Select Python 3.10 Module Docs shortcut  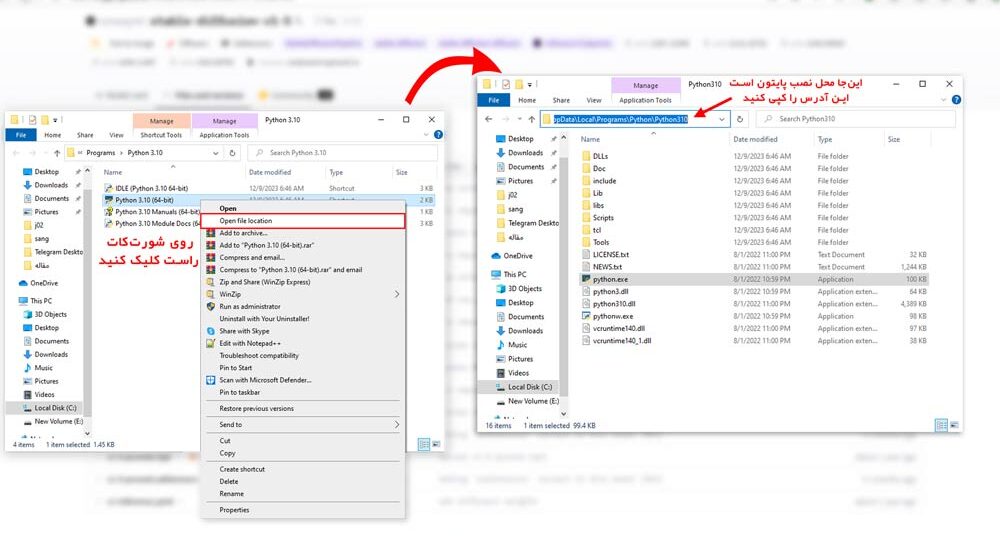(157, 224)
